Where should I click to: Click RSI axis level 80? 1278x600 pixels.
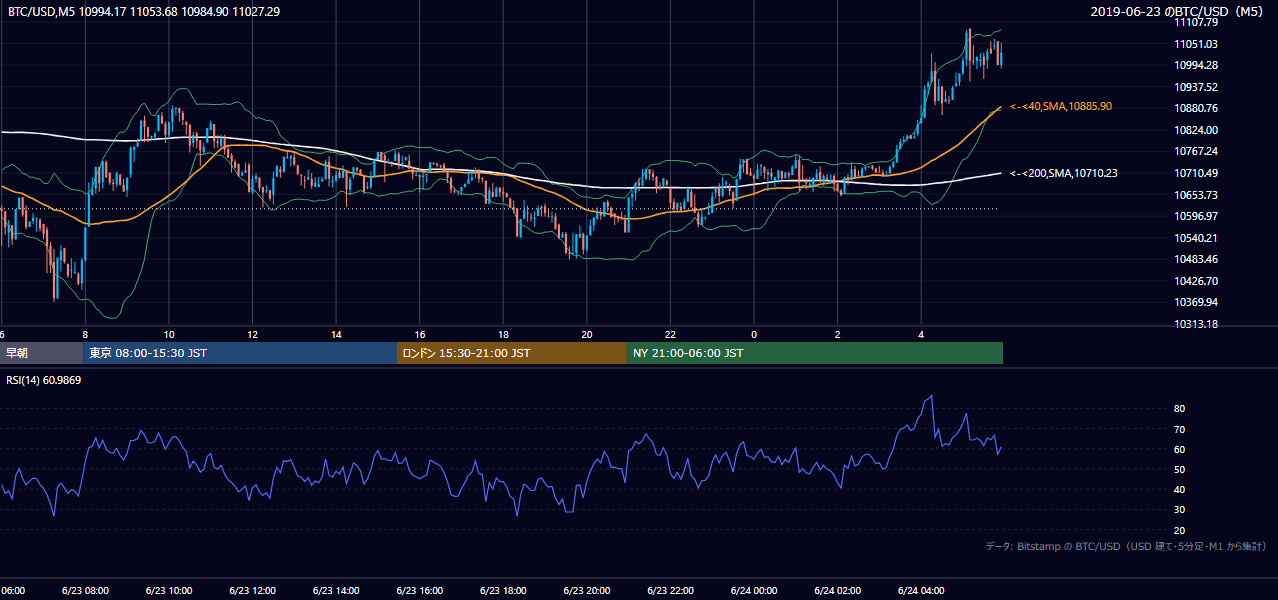click(x=1180, y=409)
